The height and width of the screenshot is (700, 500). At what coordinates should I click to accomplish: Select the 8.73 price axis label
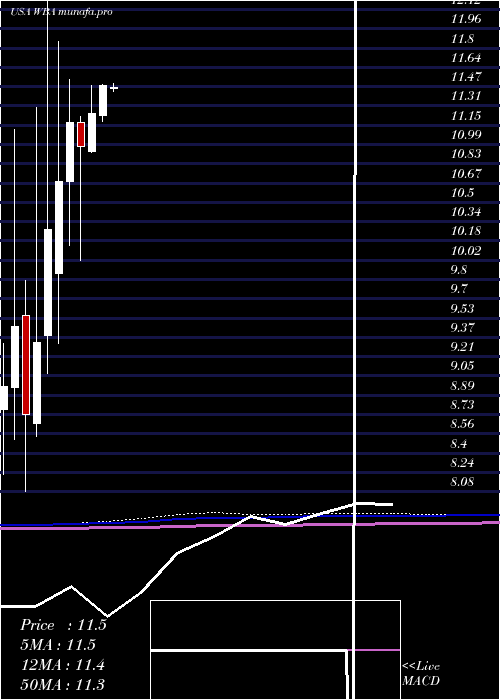coord(462,405)
